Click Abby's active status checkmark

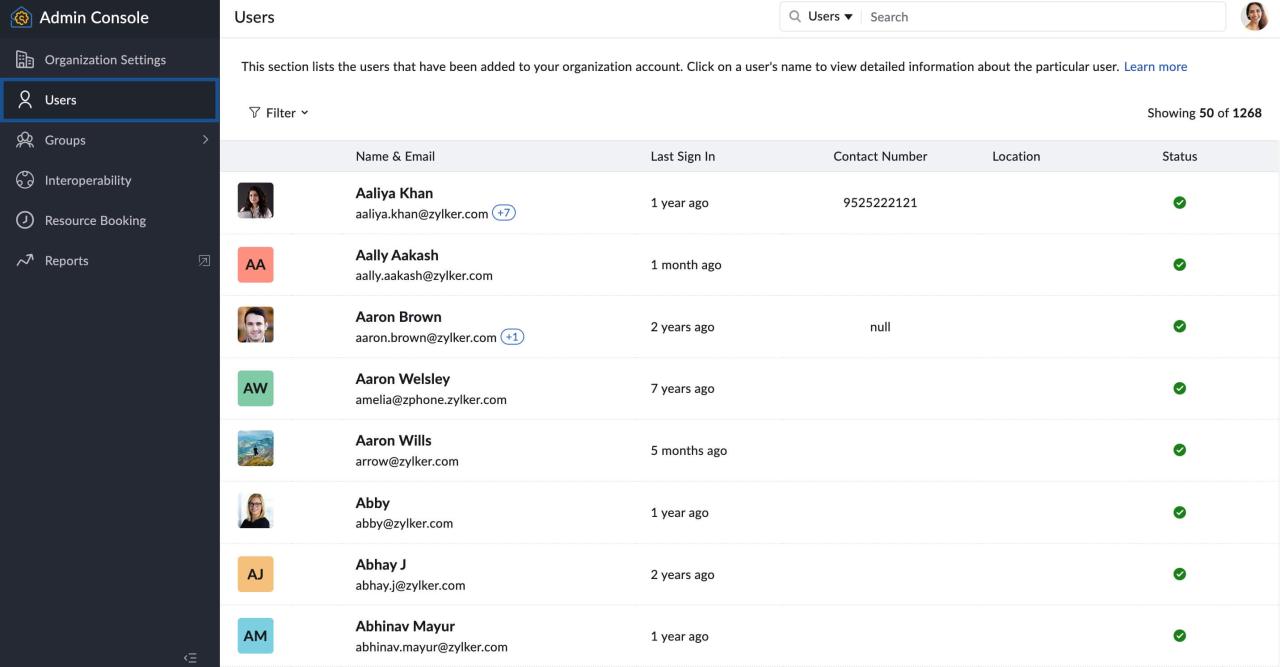coord(1179,512)
